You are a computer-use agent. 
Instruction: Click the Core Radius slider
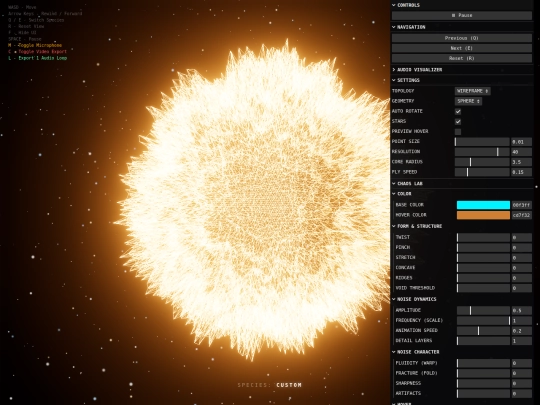482,162
